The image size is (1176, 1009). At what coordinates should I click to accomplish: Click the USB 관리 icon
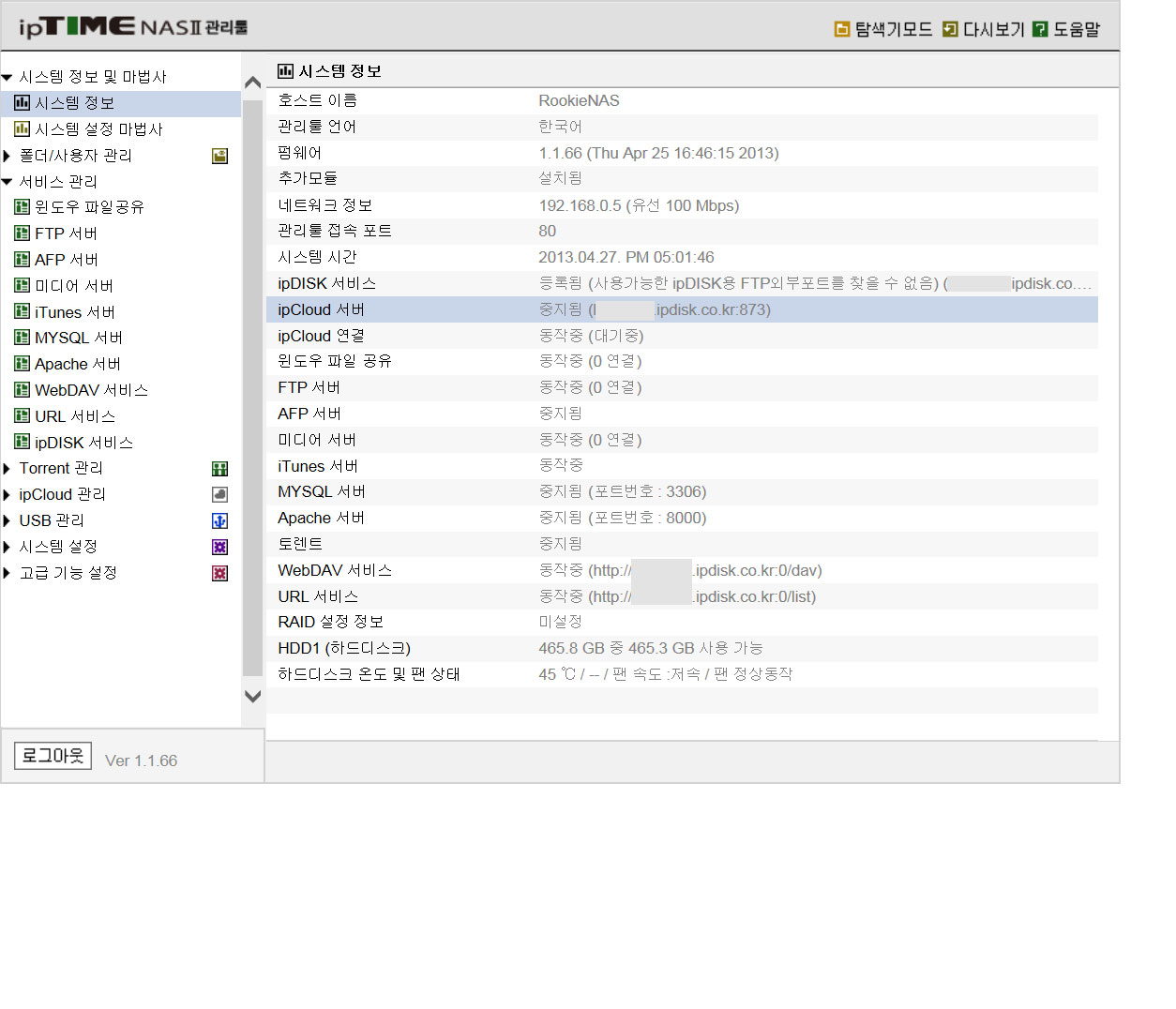(220, 520)
